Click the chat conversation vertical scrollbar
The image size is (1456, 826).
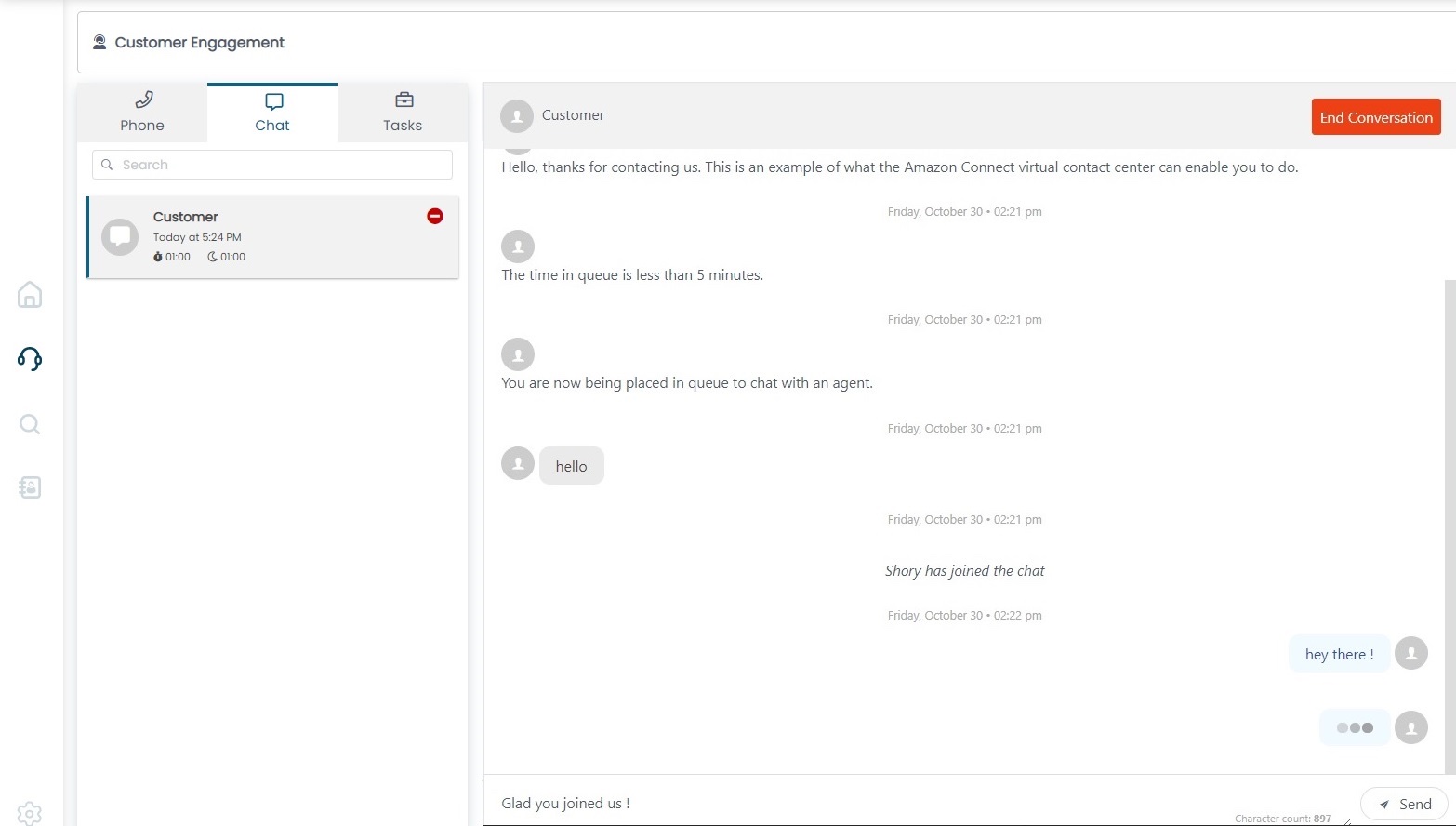click(1449, 526)
